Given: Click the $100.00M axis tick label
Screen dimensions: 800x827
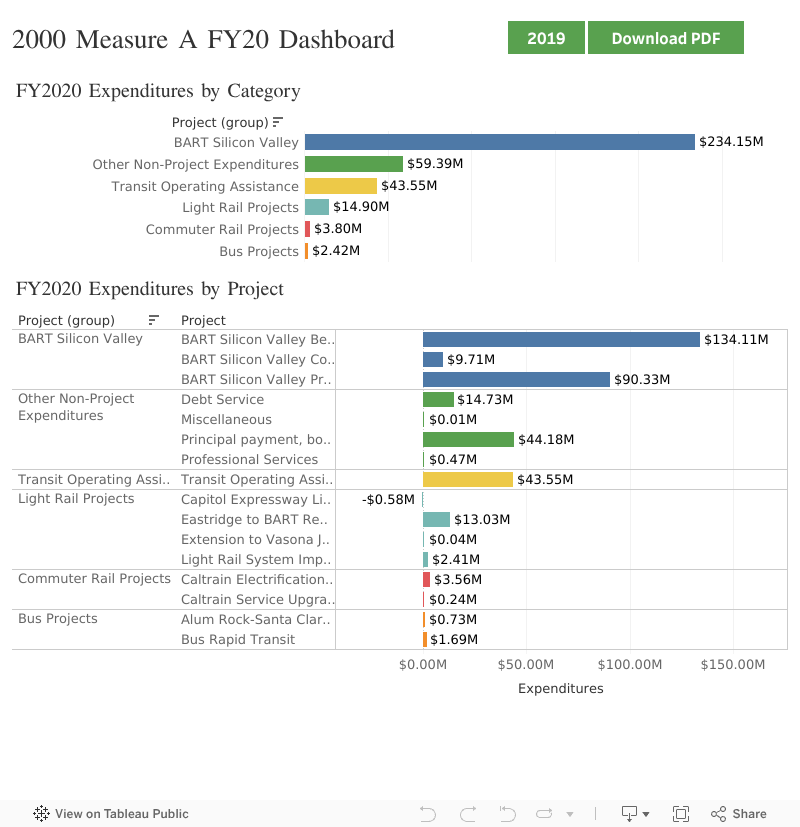Looking at the screenshot, I should click(630, 664).
